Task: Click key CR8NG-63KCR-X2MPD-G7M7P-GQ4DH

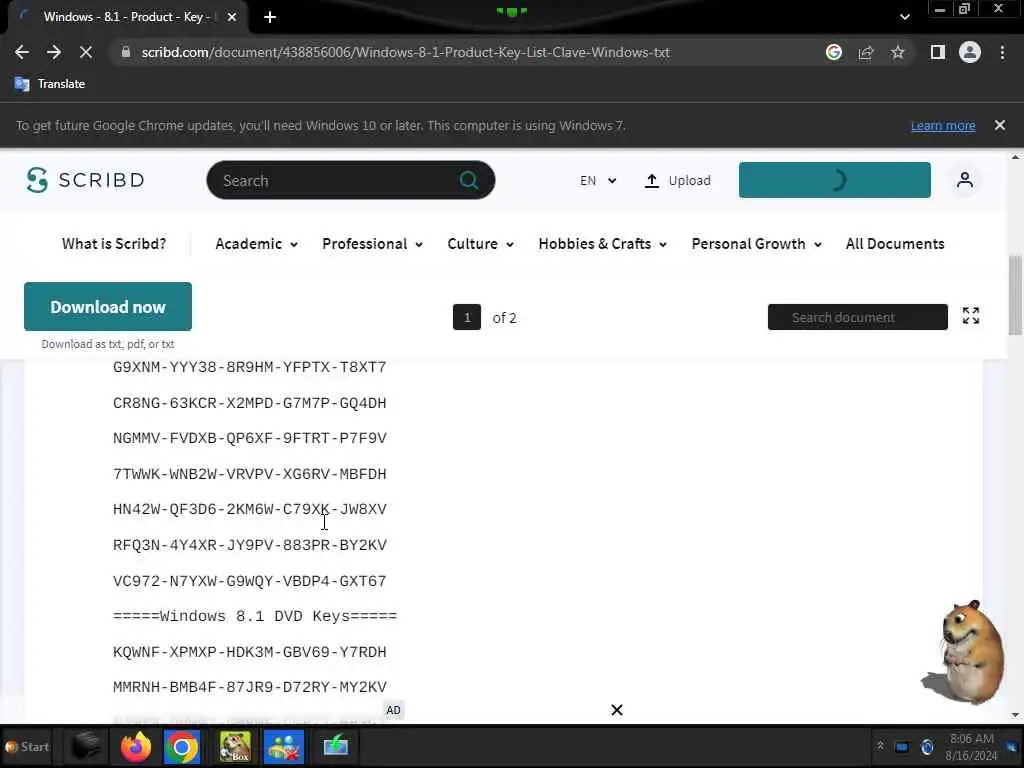Action: point(249,403)
